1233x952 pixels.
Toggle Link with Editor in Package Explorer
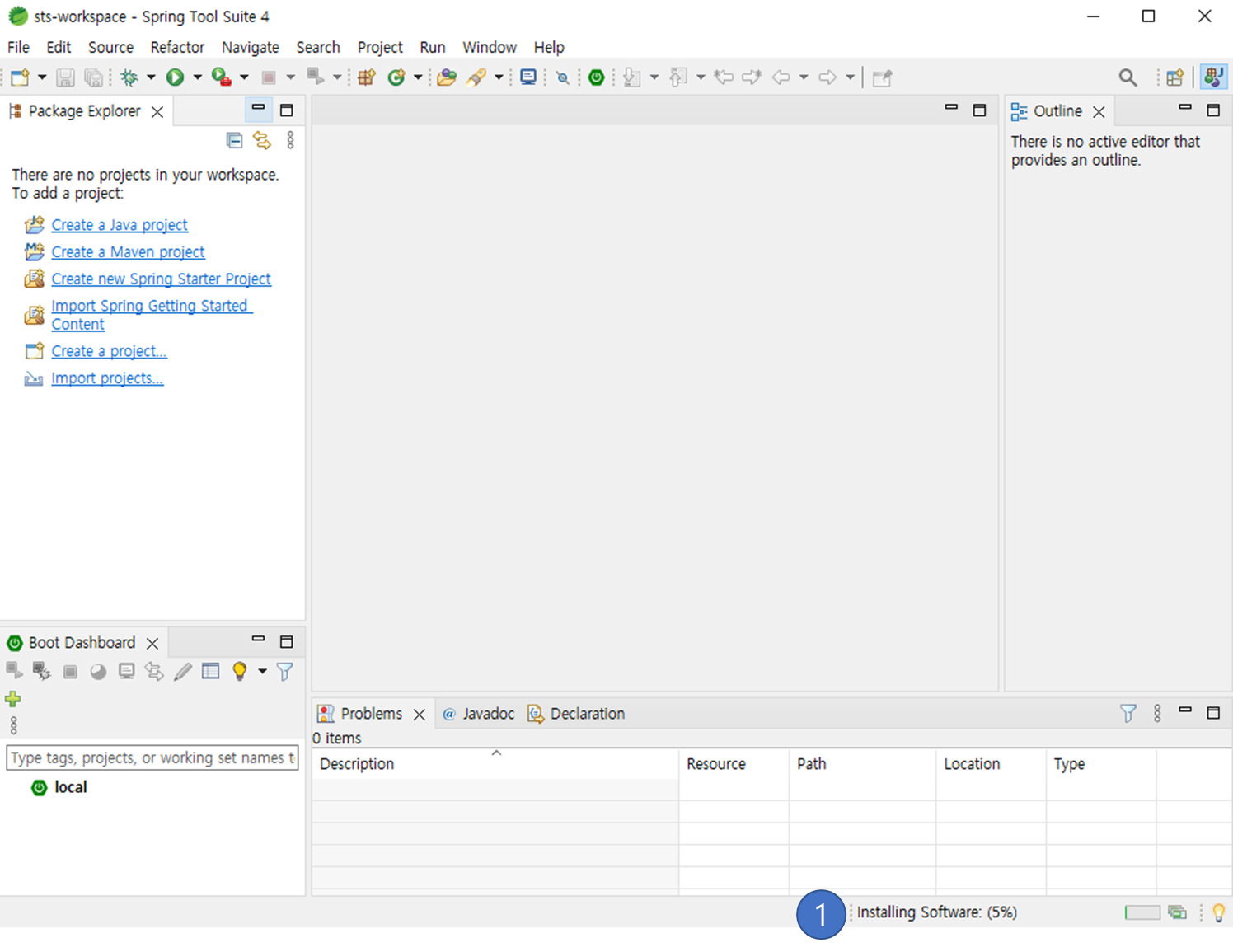click(262, 140)
